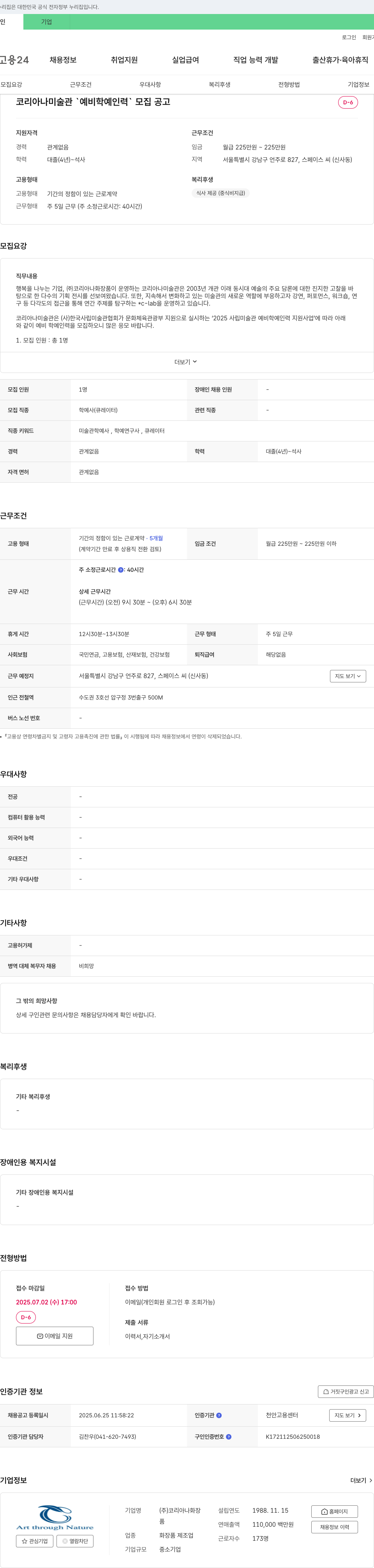Click the D-6 badge under application deadline
374x1568 pixels.
26,1317
